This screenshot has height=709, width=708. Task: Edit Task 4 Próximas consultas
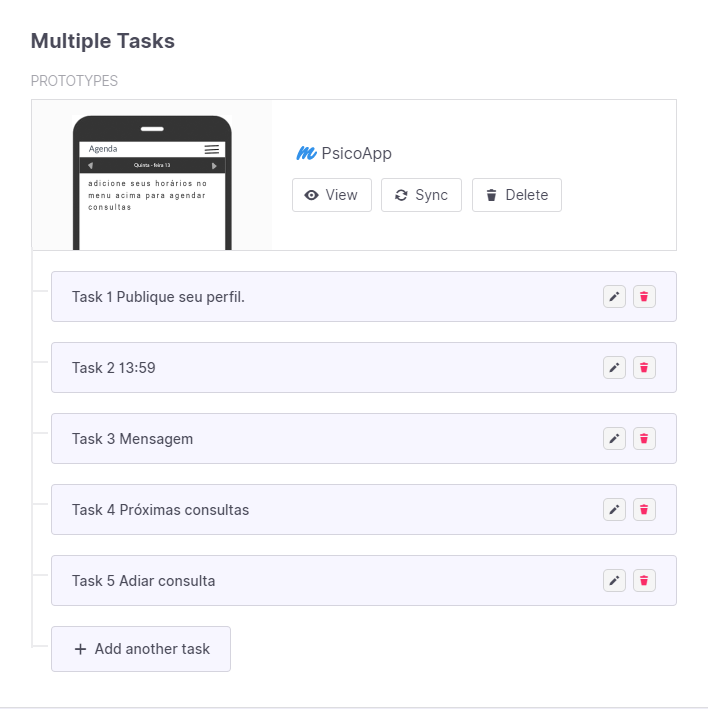[614, 509]
